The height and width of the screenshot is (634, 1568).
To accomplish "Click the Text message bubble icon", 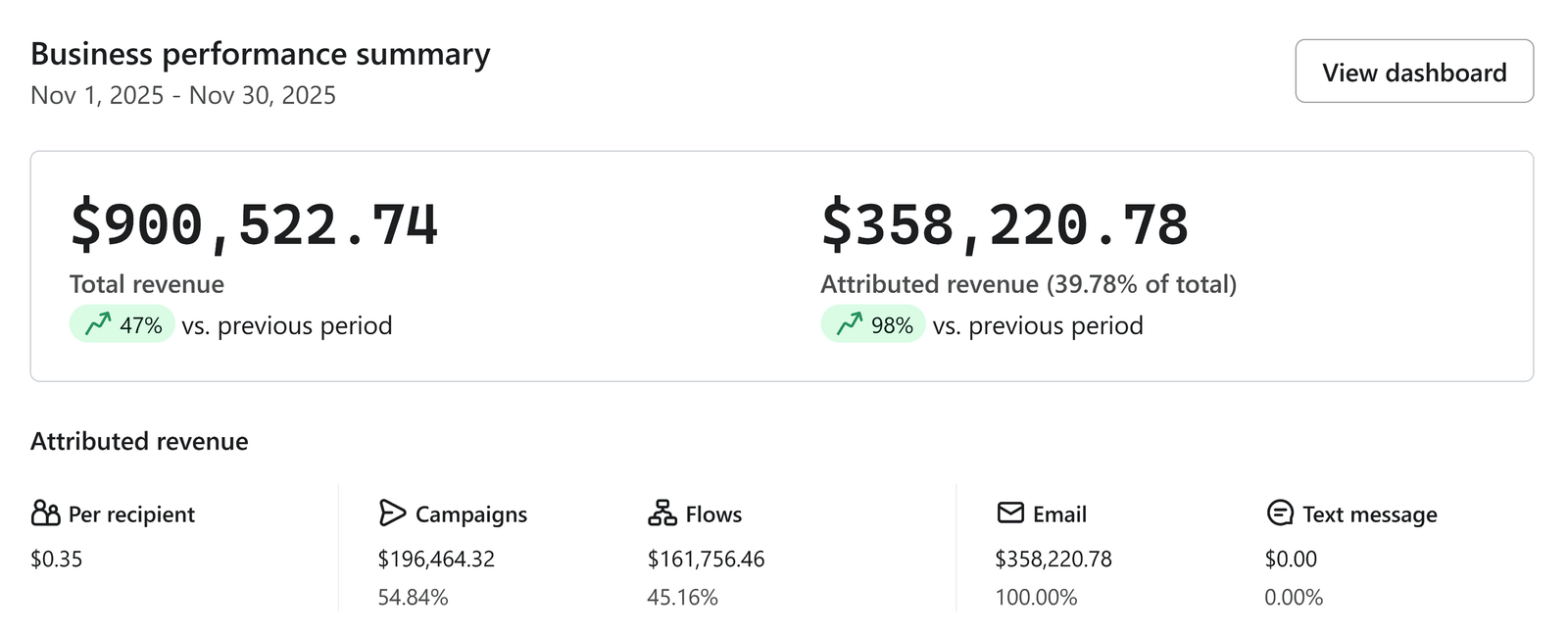I will pos(1280,513).
